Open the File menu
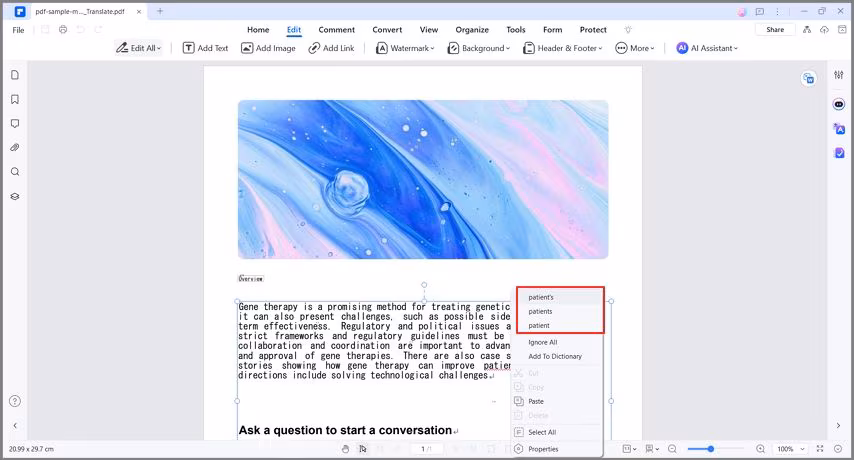The height and width of the screenshot is (460, 854). pyautogui.click(x=19, y=30)
